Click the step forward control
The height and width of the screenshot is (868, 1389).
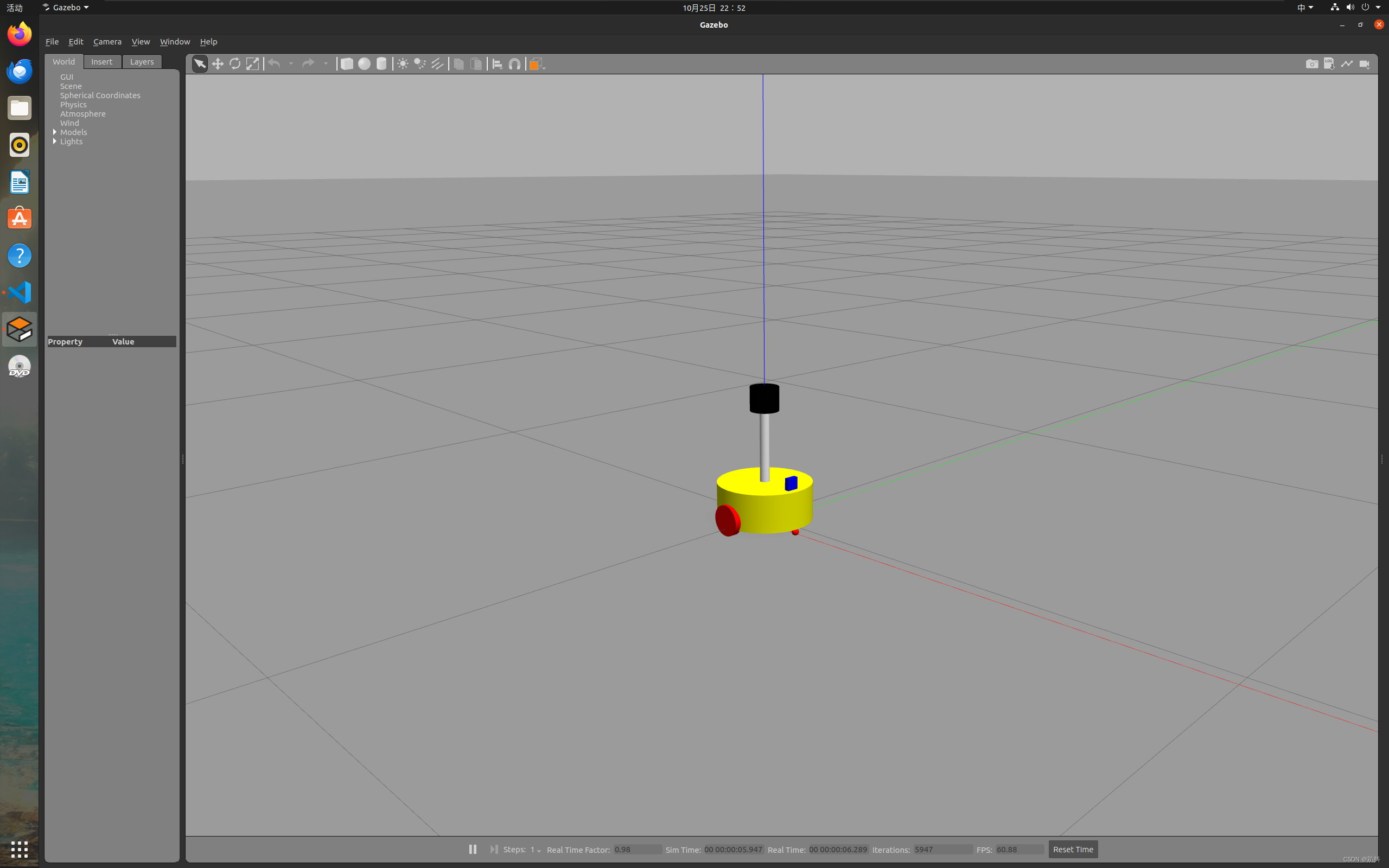click(x=493, y=849)
